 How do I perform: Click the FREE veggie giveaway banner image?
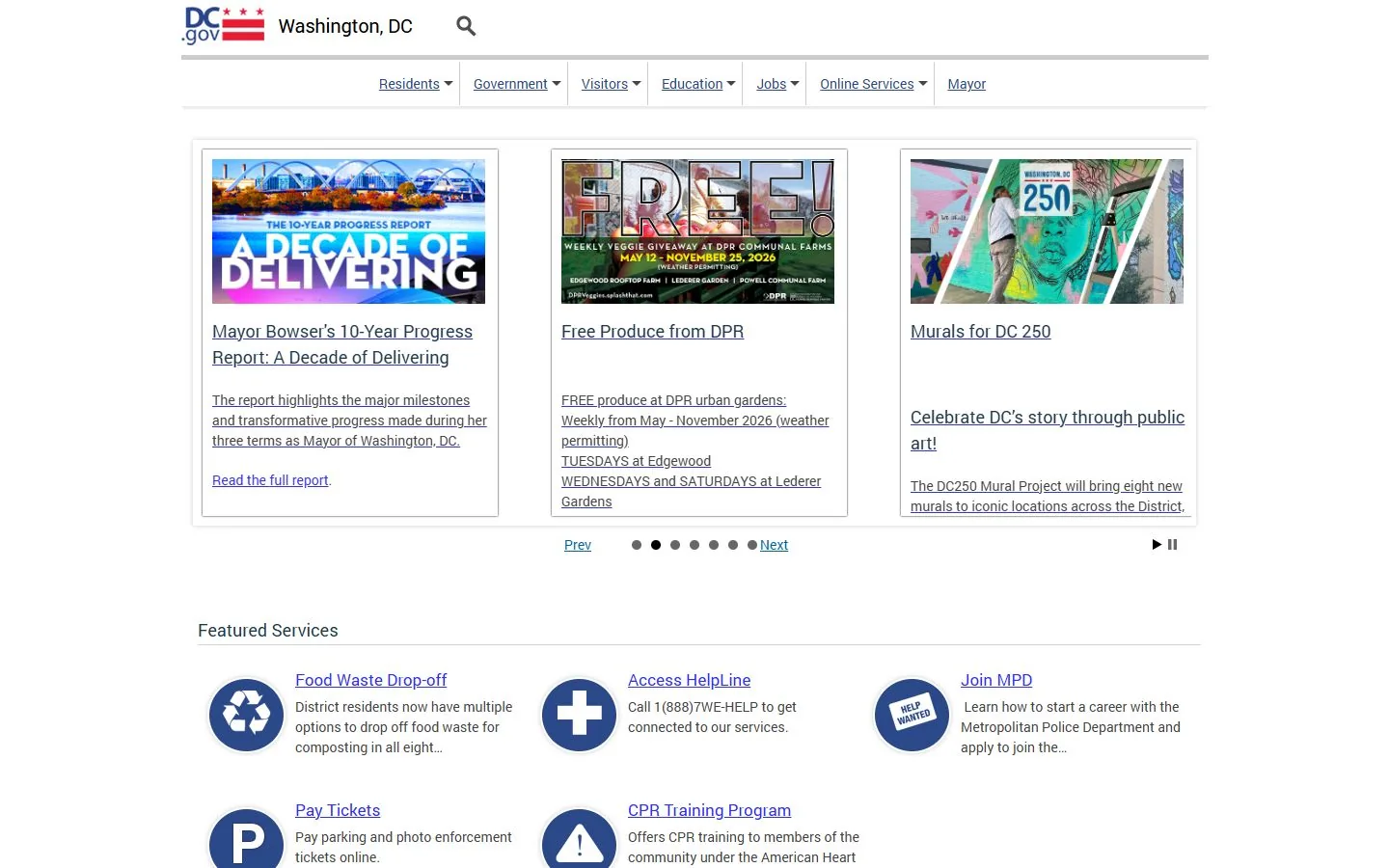click(697, 231)
